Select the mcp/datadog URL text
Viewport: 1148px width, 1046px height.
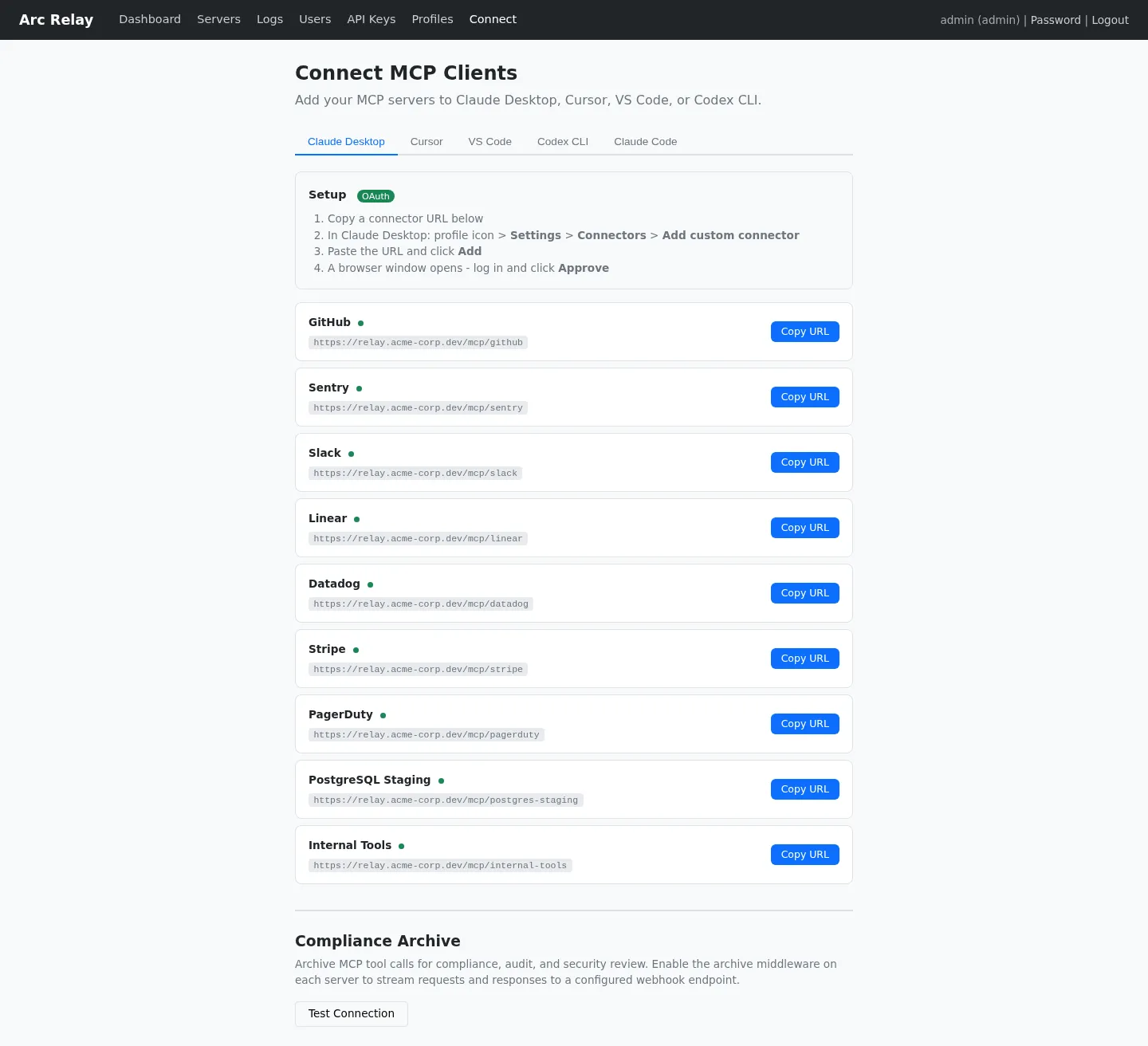pyautogui.click(x=421, y=604)
